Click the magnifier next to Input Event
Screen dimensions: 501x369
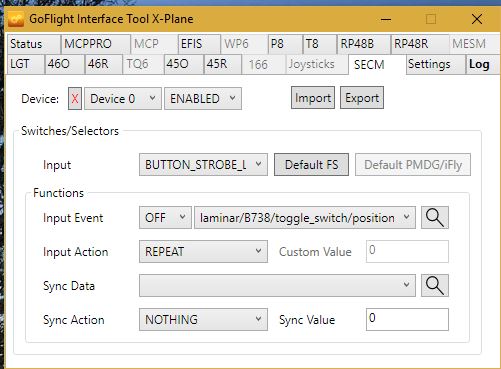[435, 218]
